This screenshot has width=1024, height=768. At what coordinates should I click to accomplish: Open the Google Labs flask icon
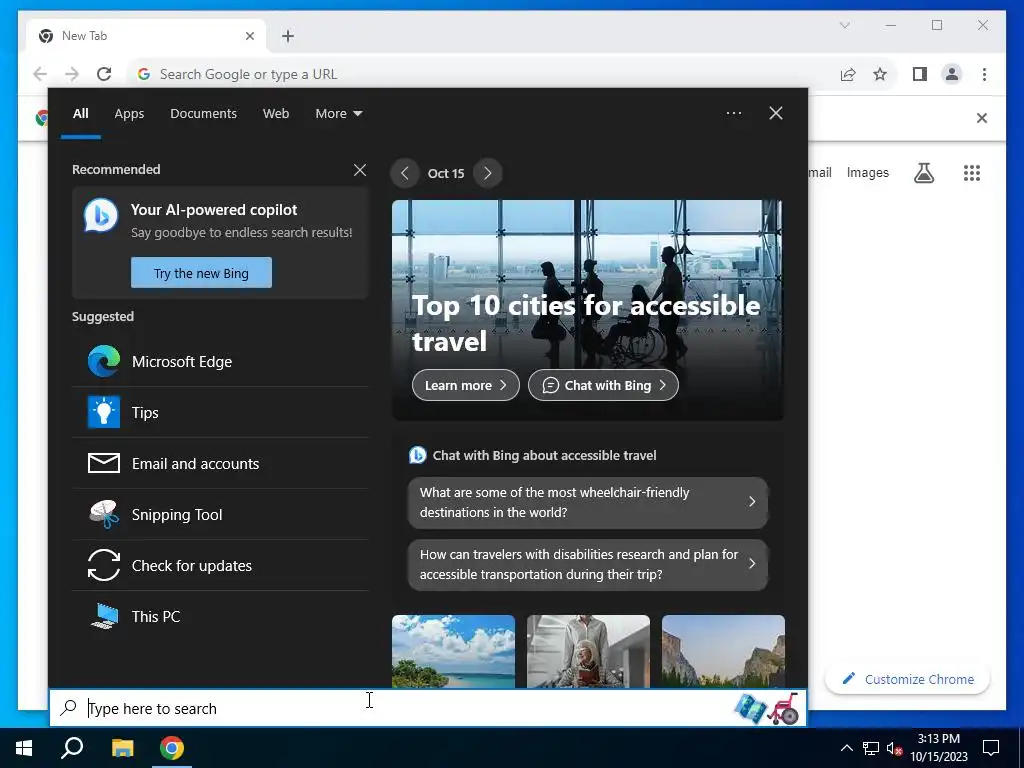coord(923,173)
